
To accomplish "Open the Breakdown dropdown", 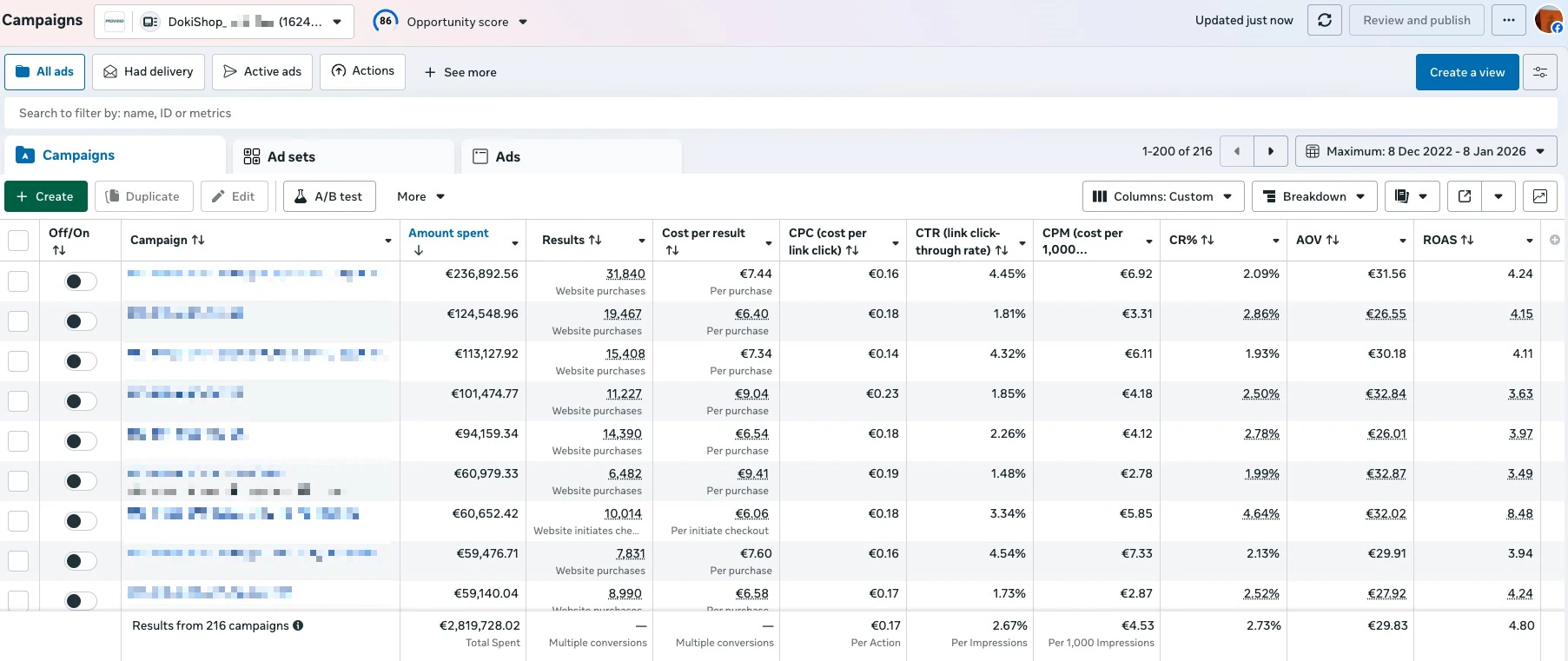I will pyautogui.click(x=1314, y=196).
